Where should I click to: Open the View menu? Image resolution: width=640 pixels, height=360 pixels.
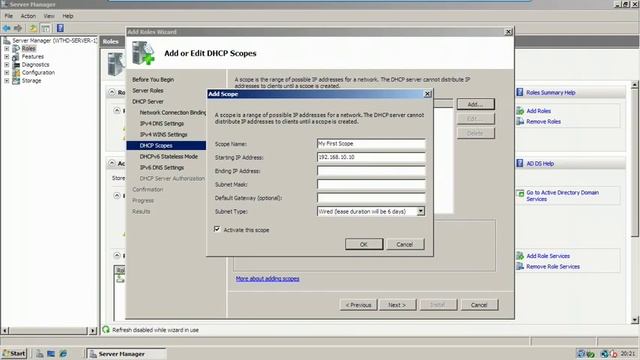(x=49, y=16)
